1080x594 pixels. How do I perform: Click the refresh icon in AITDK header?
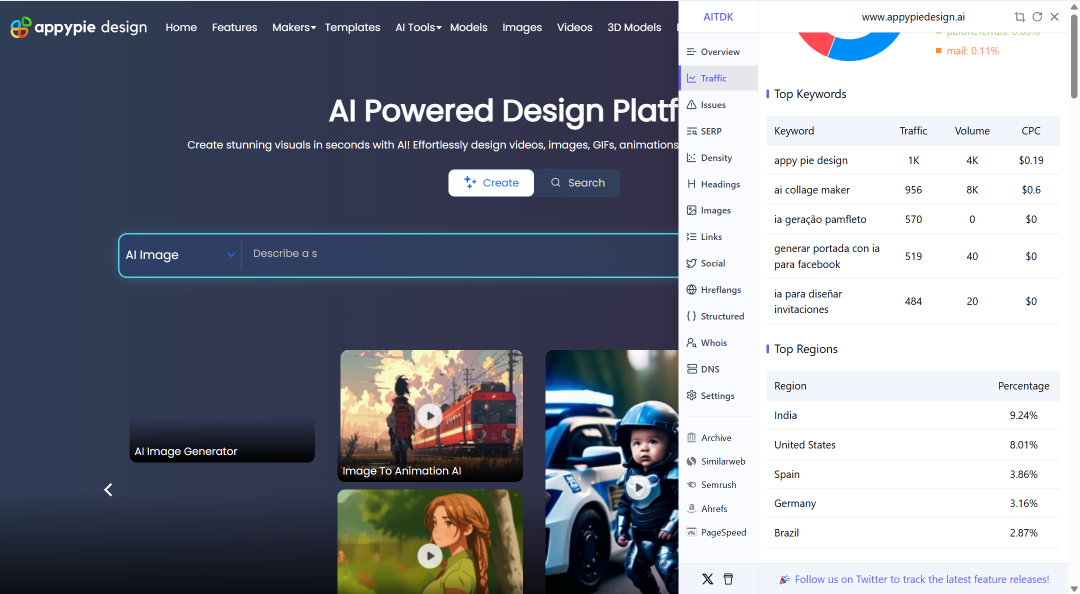[x=1037, y=17]
